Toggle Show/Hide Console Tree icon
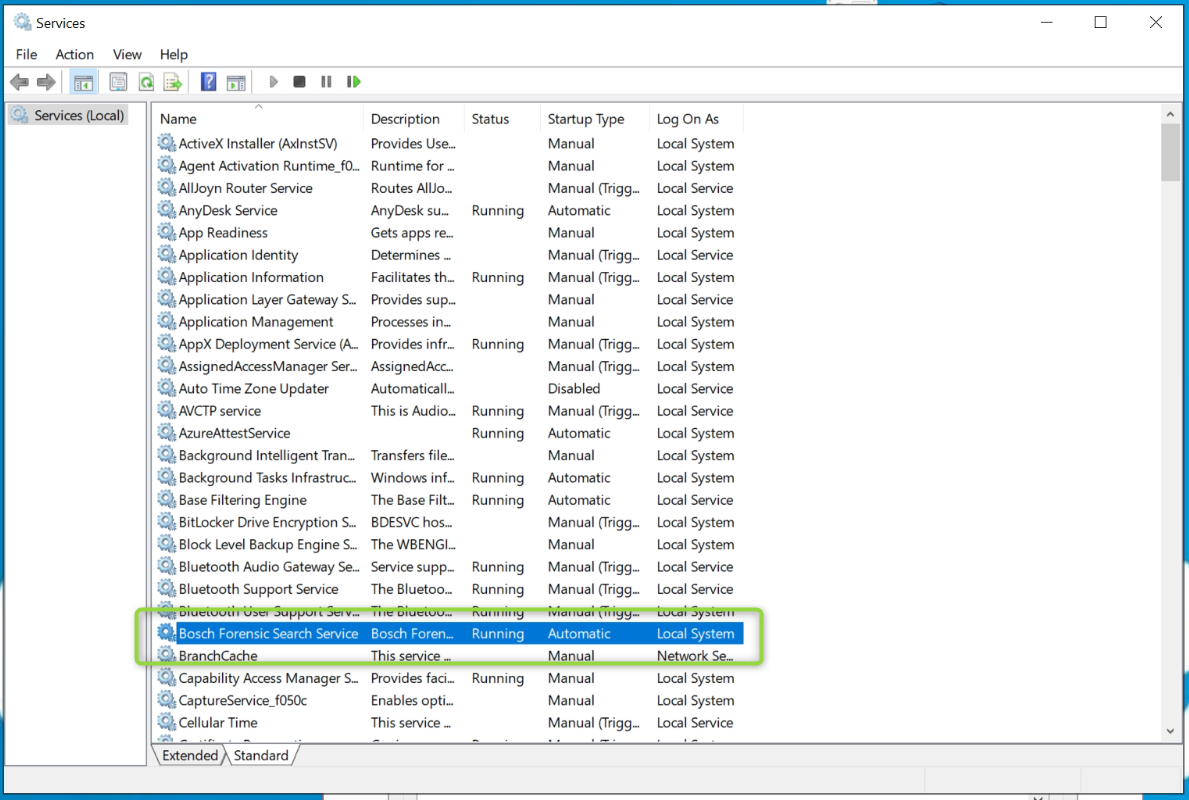 [84, 82]
